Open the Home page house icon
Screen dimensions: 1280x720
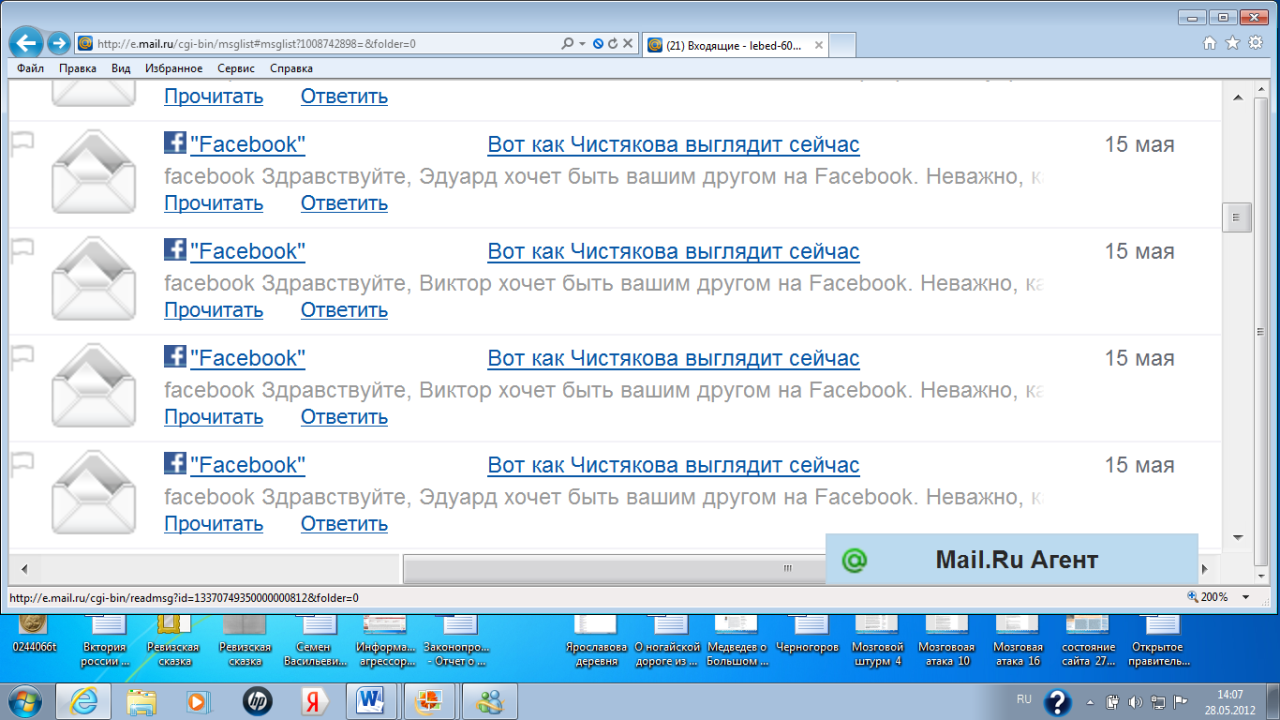[1210, 43]
